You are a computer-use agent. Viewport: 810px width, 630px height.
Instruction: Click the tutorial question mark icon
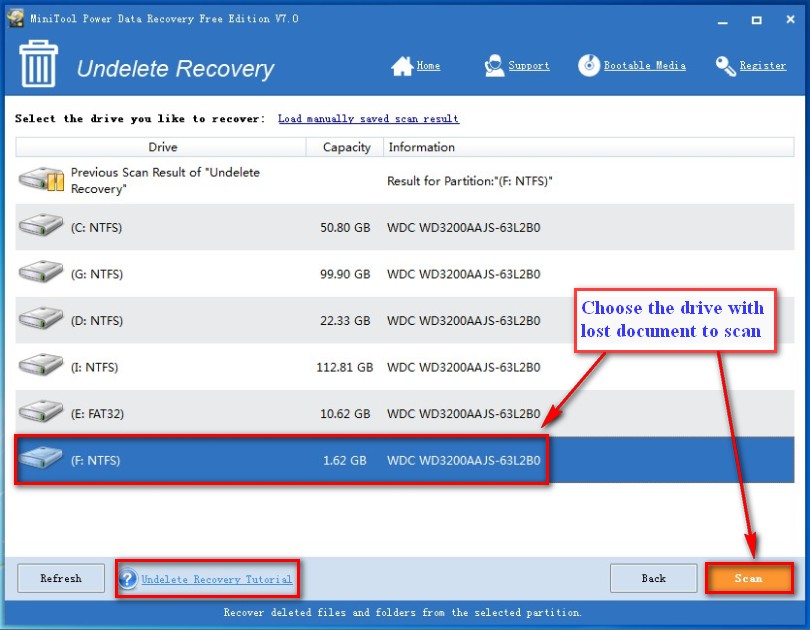(x=128, y=578)
